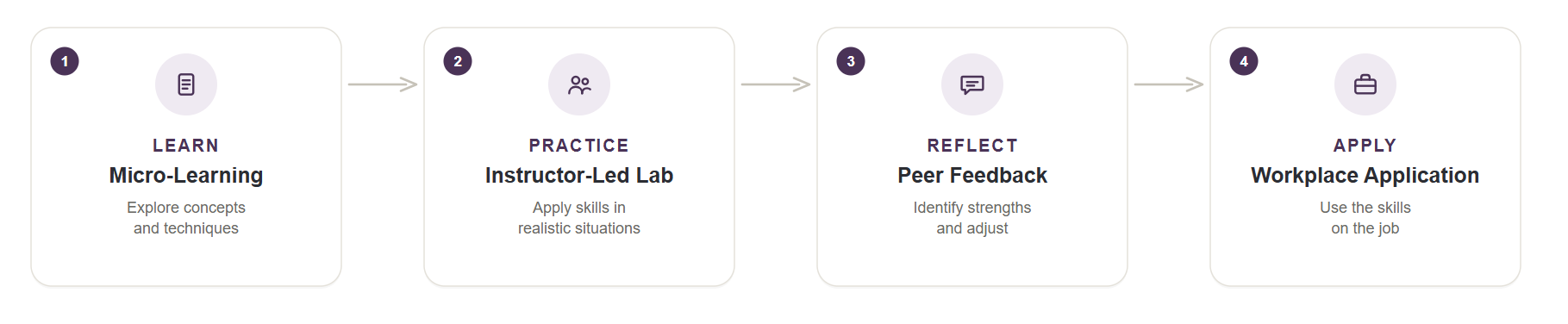
Task: Click the arrow between Learn and Practice
Action: coord(383,84)
